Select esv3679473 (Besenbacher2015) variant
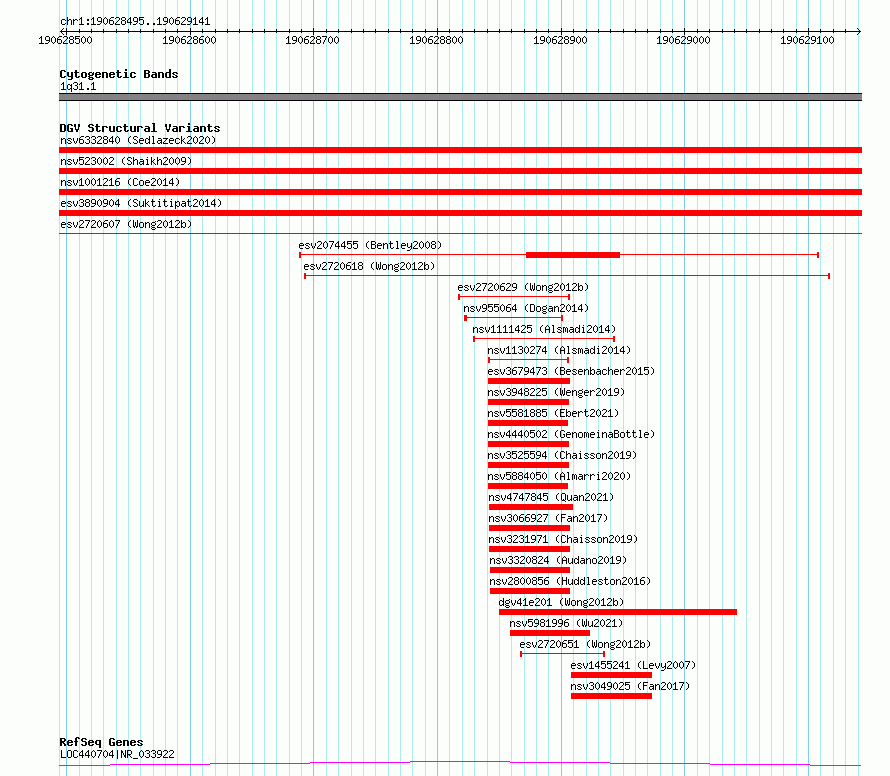 pyautogui.click(x=571, y=371)
